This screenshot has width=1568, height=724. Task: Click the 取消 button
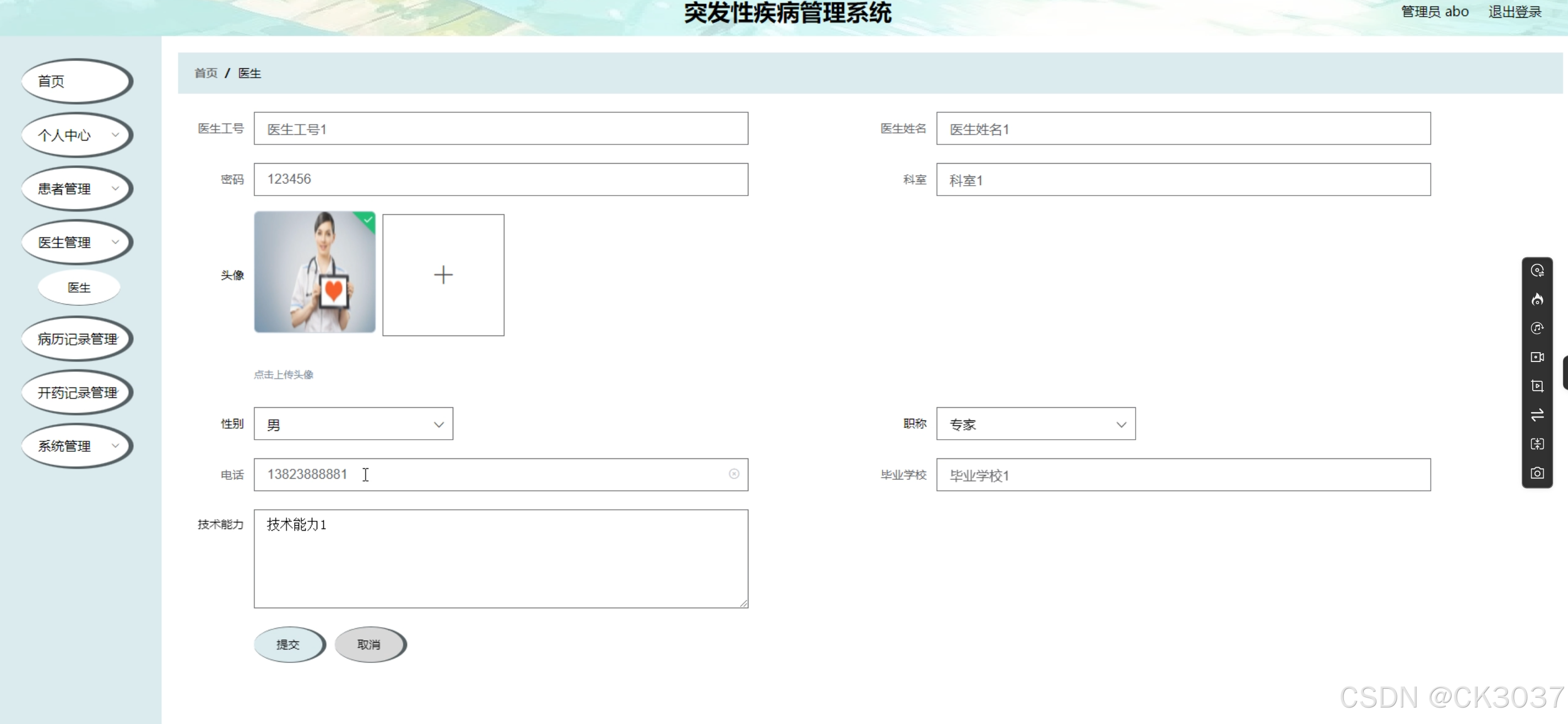[370, 644]
